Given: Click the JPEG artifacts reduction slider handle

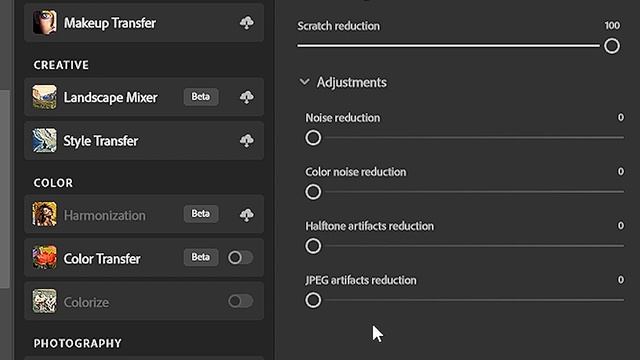Looking at the screenshot, I should 313,300.
